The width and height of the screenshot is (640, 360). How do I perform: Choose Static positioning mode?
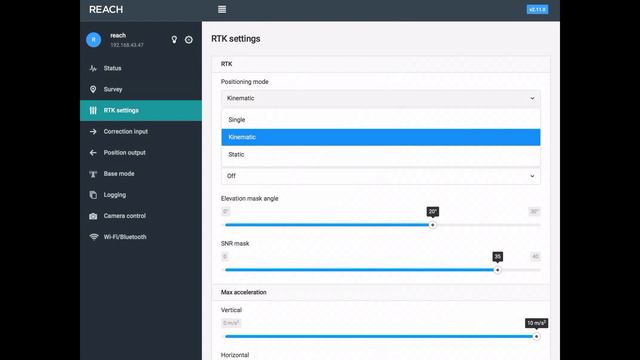pos(381,155)
